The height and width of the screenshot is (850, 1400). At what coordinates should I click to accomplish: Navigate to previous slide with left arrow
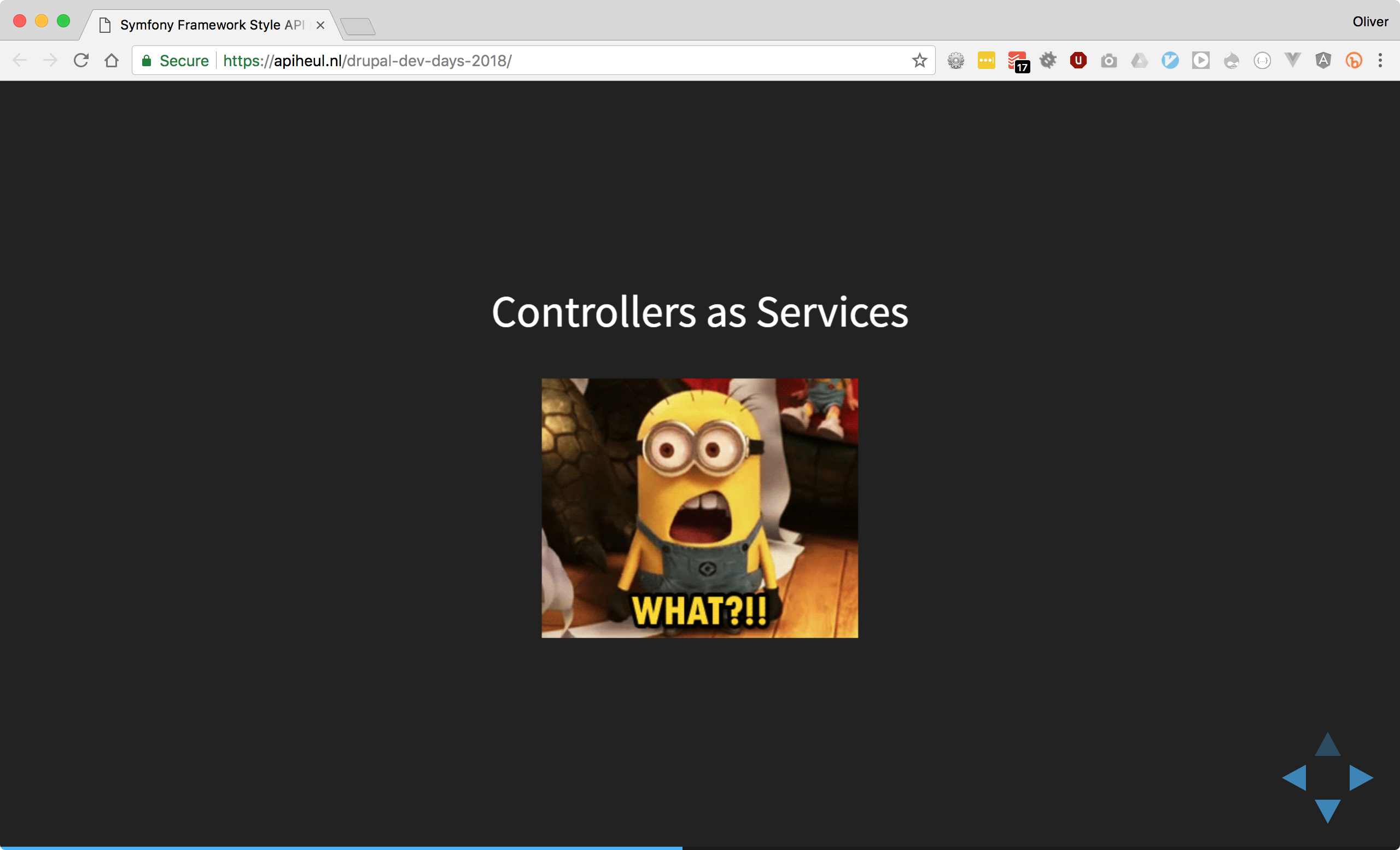[1294, 777]
